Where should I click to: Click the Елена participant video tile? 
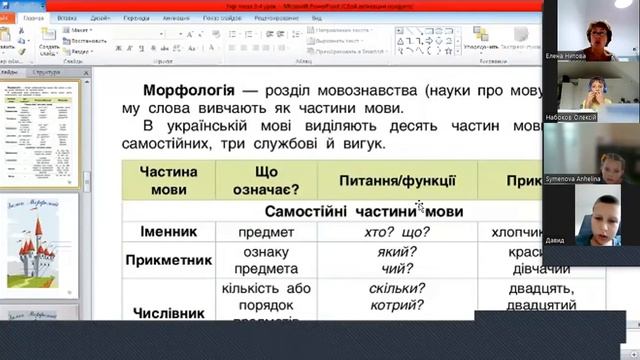click(x=591, y=31)
